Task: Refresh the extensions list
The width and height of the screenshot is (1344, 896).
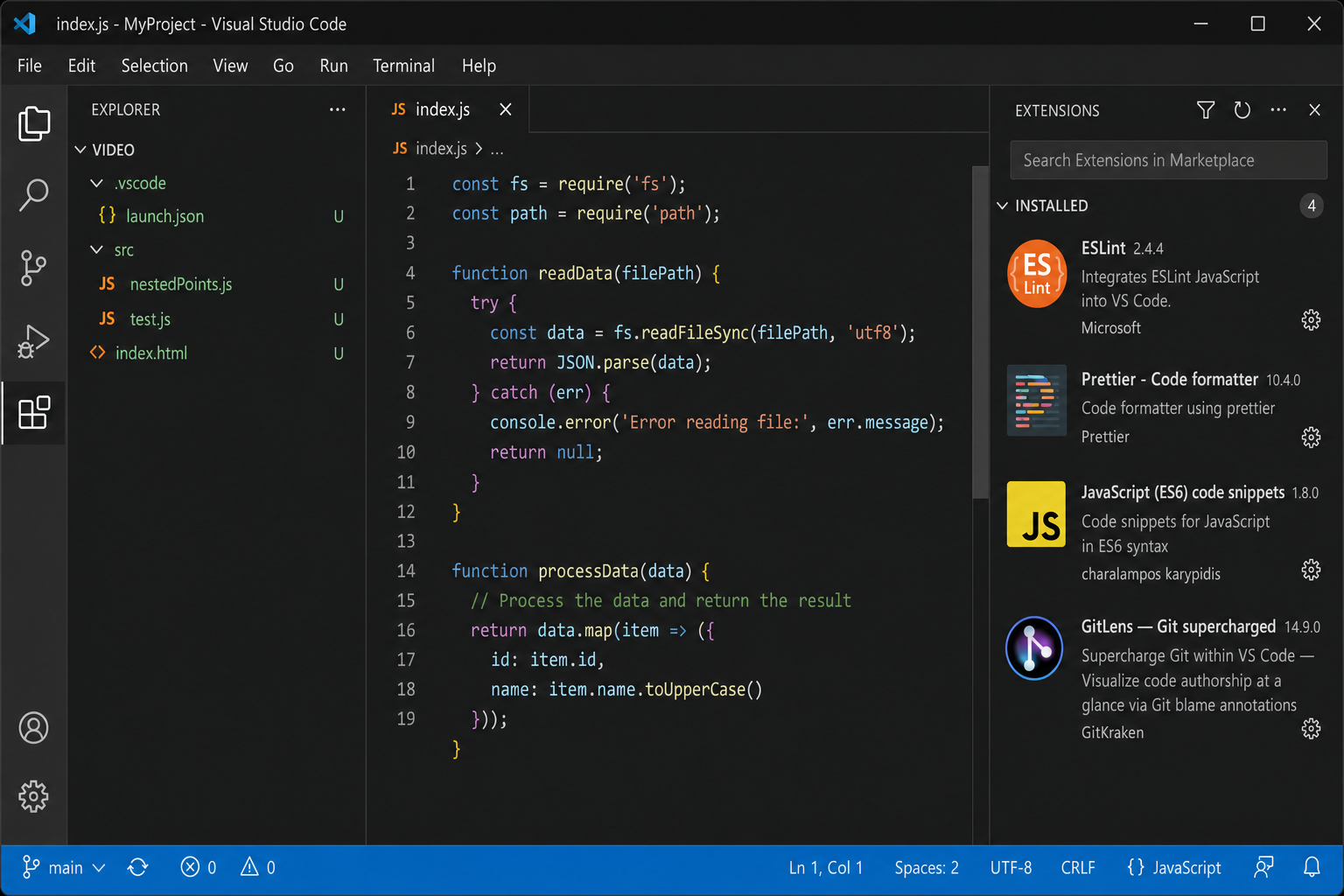Action: click(1242, 110)
